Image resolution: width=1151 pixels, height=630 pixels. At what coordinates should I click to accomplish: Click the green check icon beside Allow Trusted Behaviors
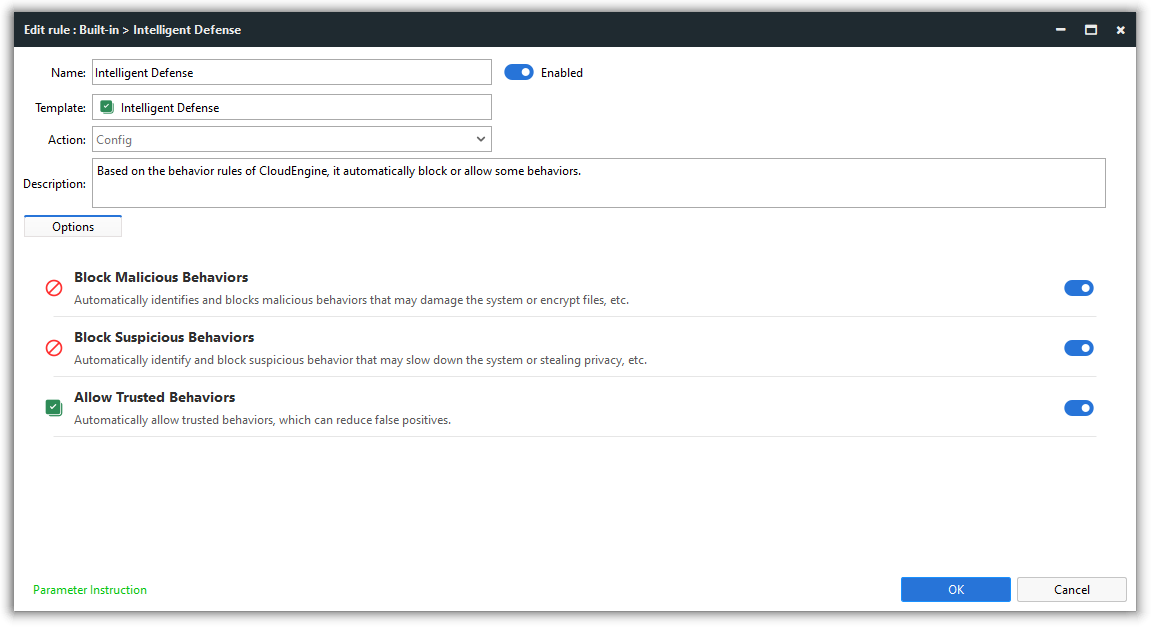pyautogui.click(x=54, y=408)
